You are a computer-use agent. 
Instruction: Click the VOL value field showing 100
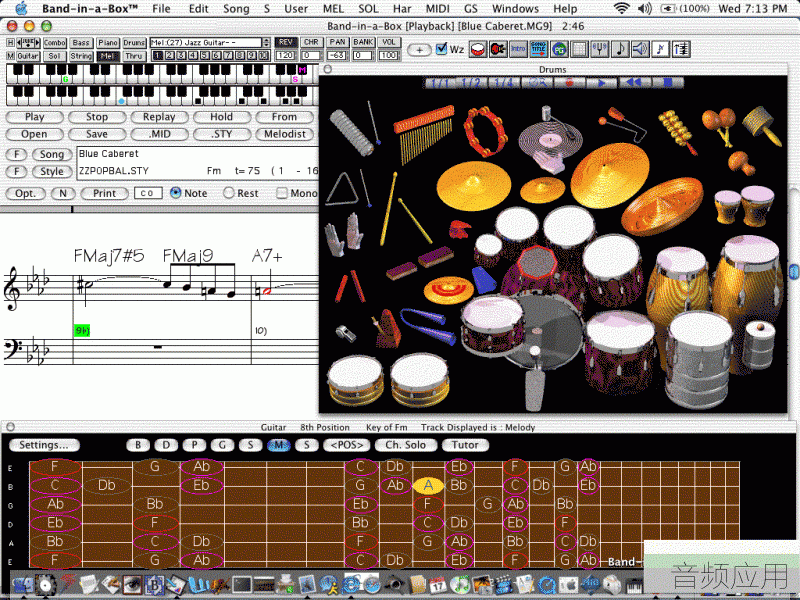coord(388,55)
